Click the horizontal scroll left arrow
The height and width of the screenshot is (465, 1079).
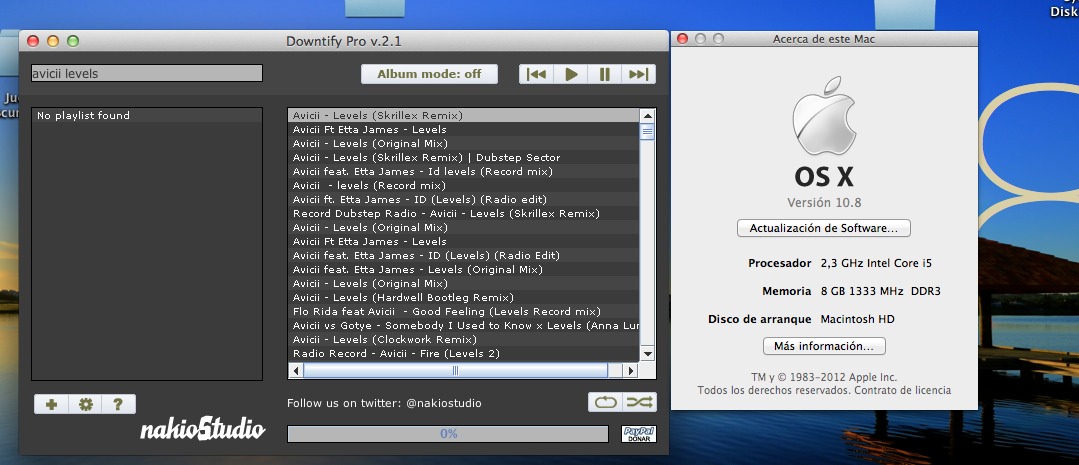coord(296,371)
